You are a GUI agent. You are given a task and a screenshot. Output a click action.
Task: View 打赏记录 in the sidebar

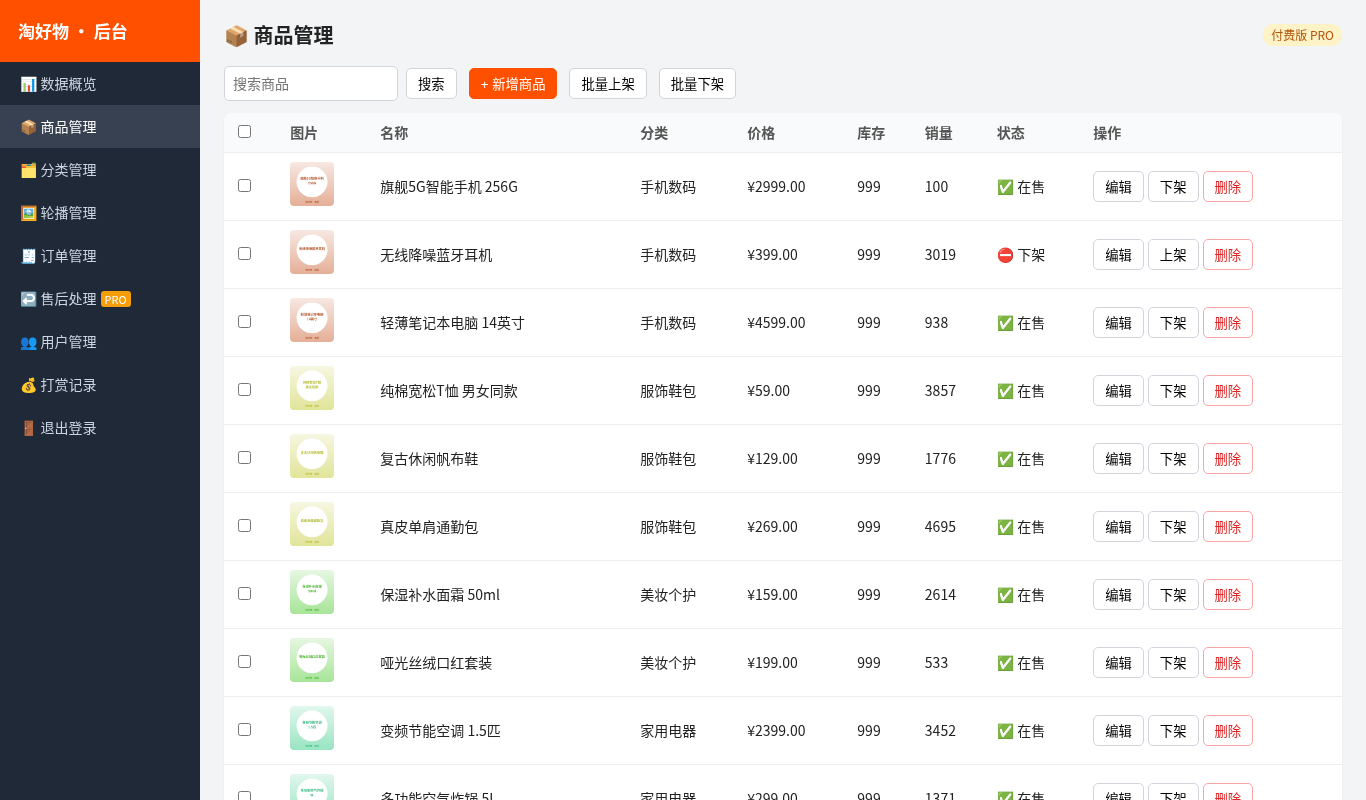tap(100, 385)
